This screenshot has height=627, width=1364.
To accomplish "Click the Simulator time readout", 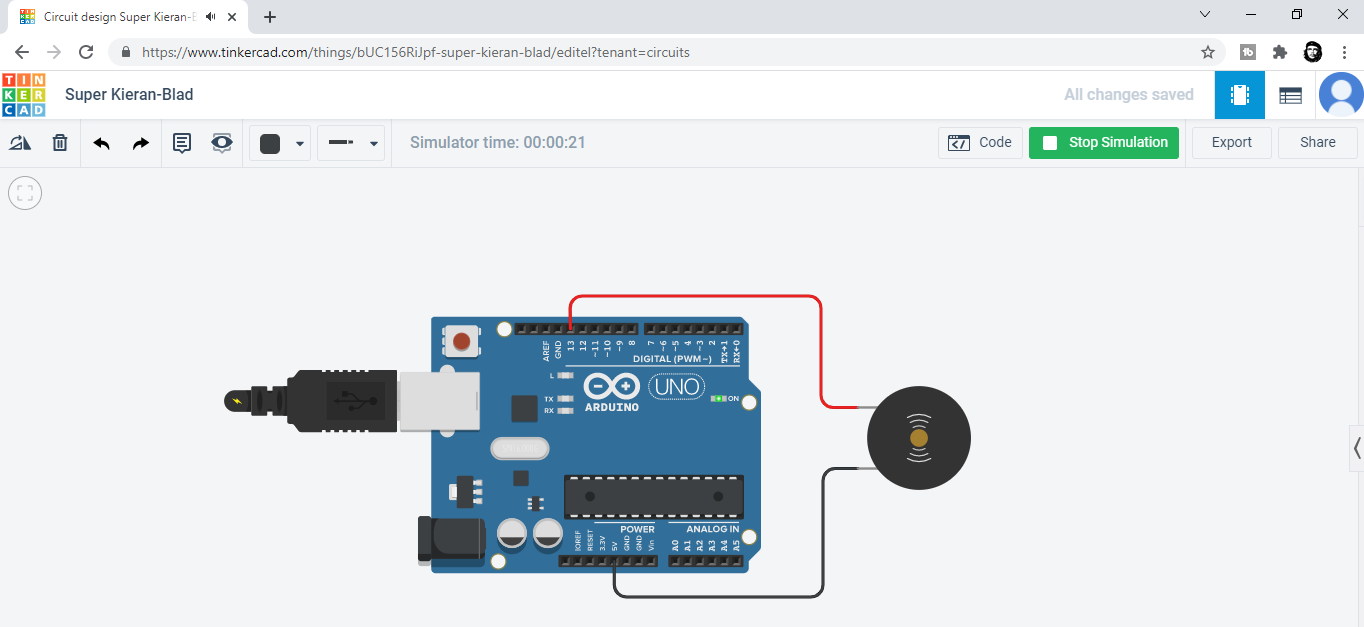I will pyautogui.click(x=498, y=143).
